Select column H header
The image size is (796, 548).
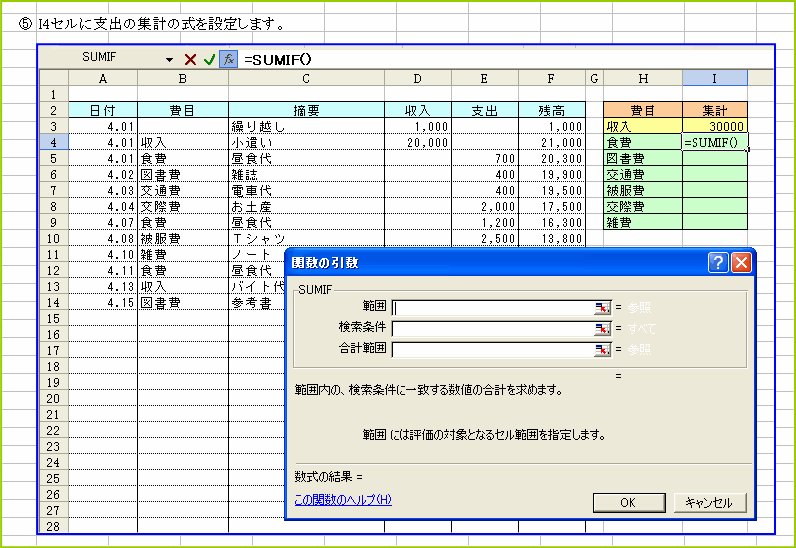click(x=643, y=78)
